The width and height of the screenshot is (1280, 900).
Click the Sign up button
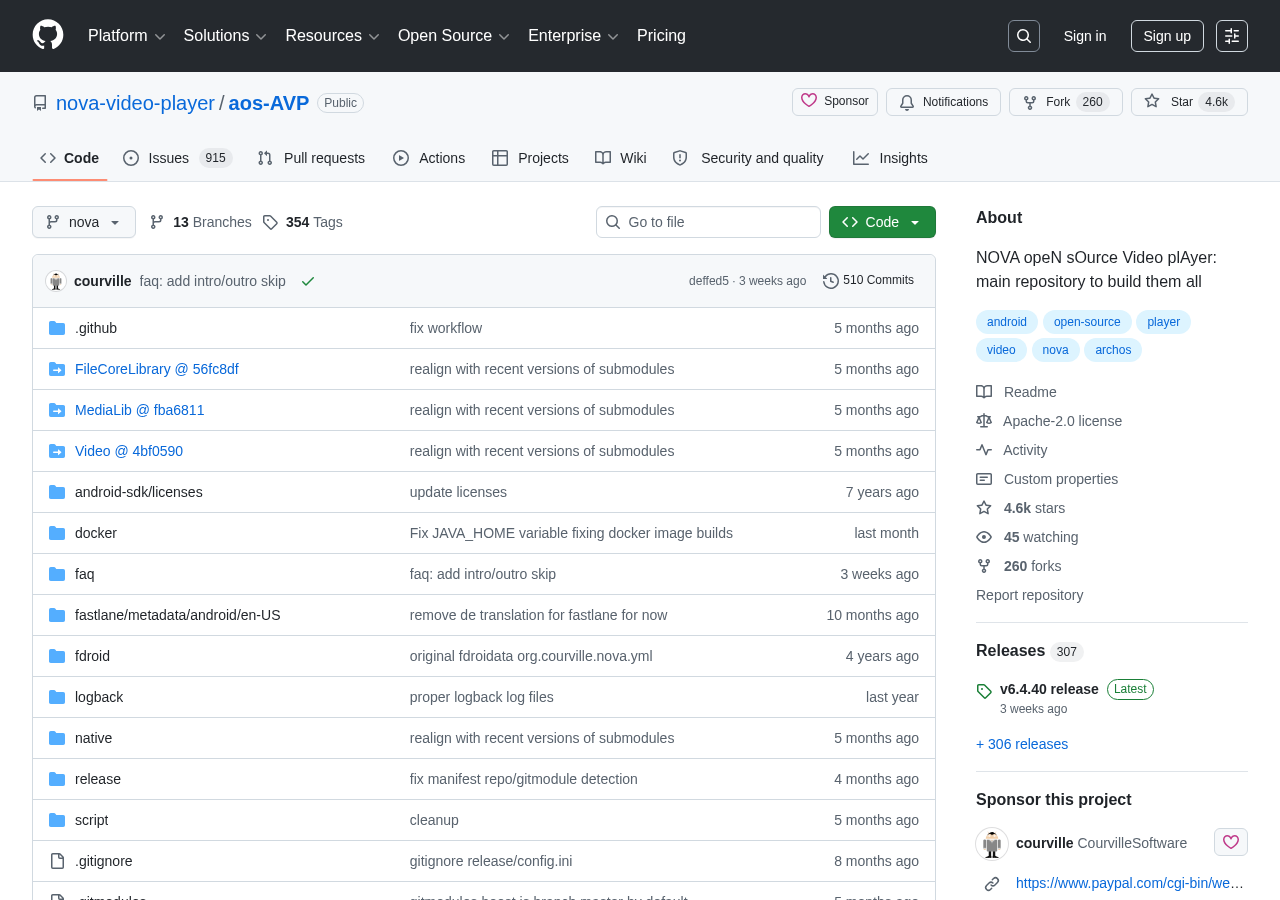(1167, 36)
